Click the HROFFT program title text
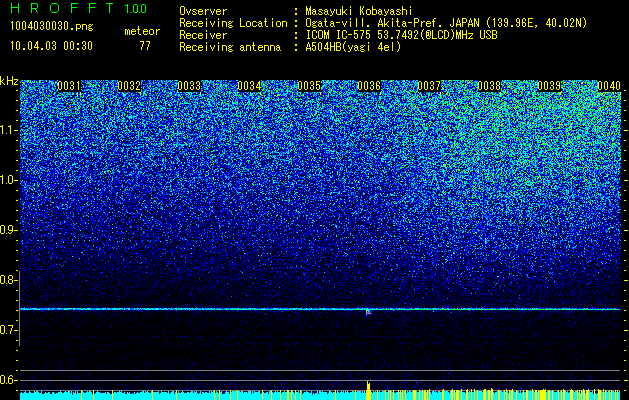Screen dimensions: 629x400 pyautogui.click(x=62, y=8)
